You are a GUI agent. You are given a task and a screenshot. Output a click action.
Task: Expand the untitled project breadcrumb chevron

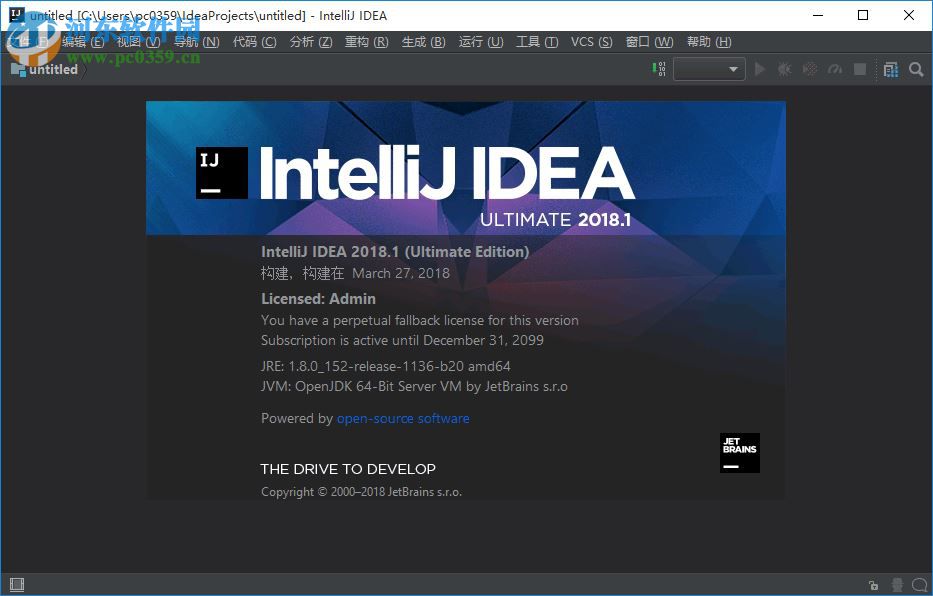pyautogui.click(x=84, y=69)
